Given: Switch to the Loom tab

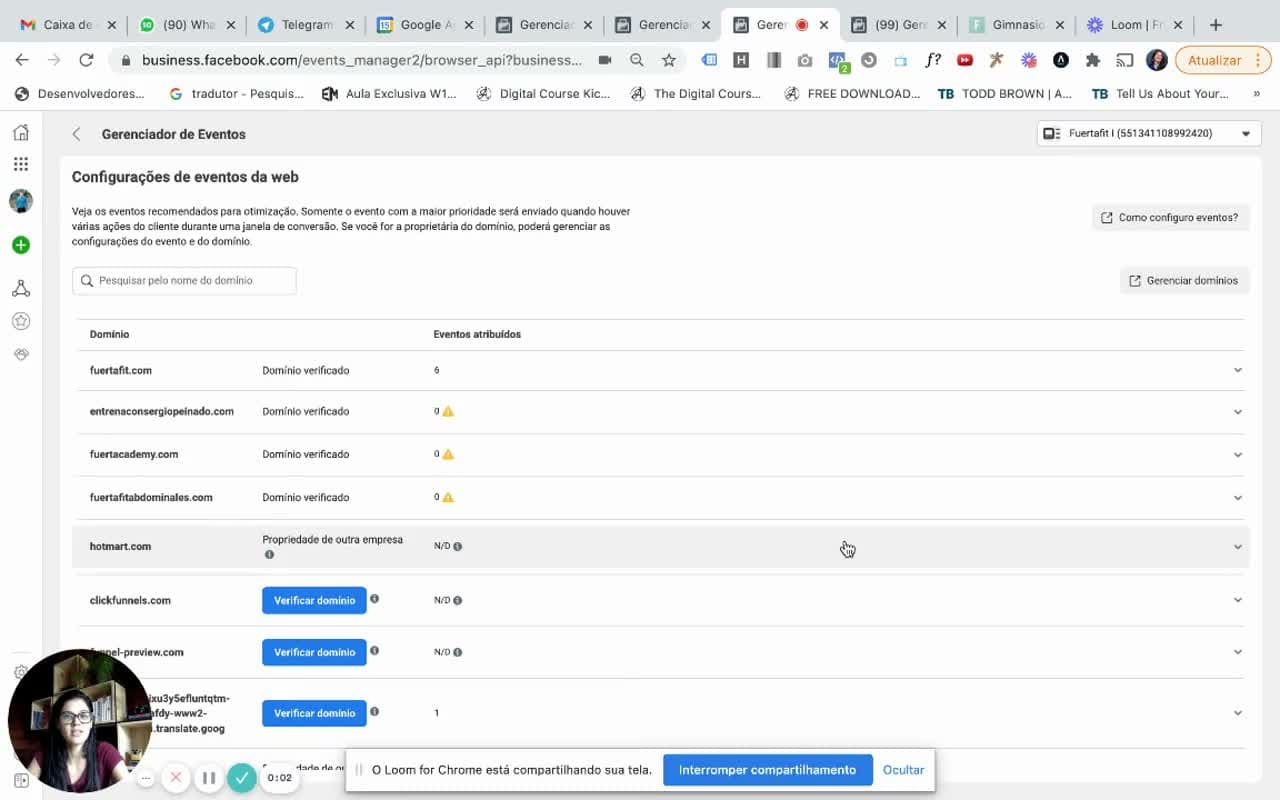Looking at the screenshot, I should 1133,25.
